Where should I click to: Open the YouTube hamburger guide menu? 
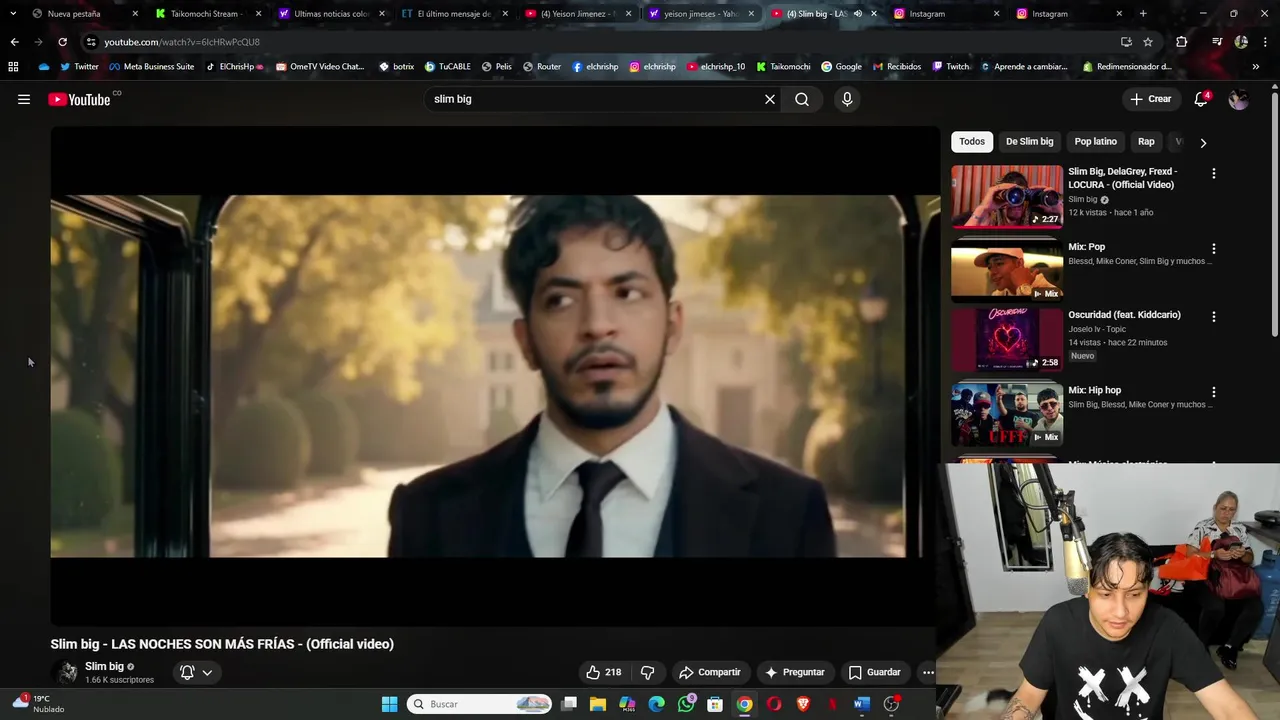(x=24, y=99)
